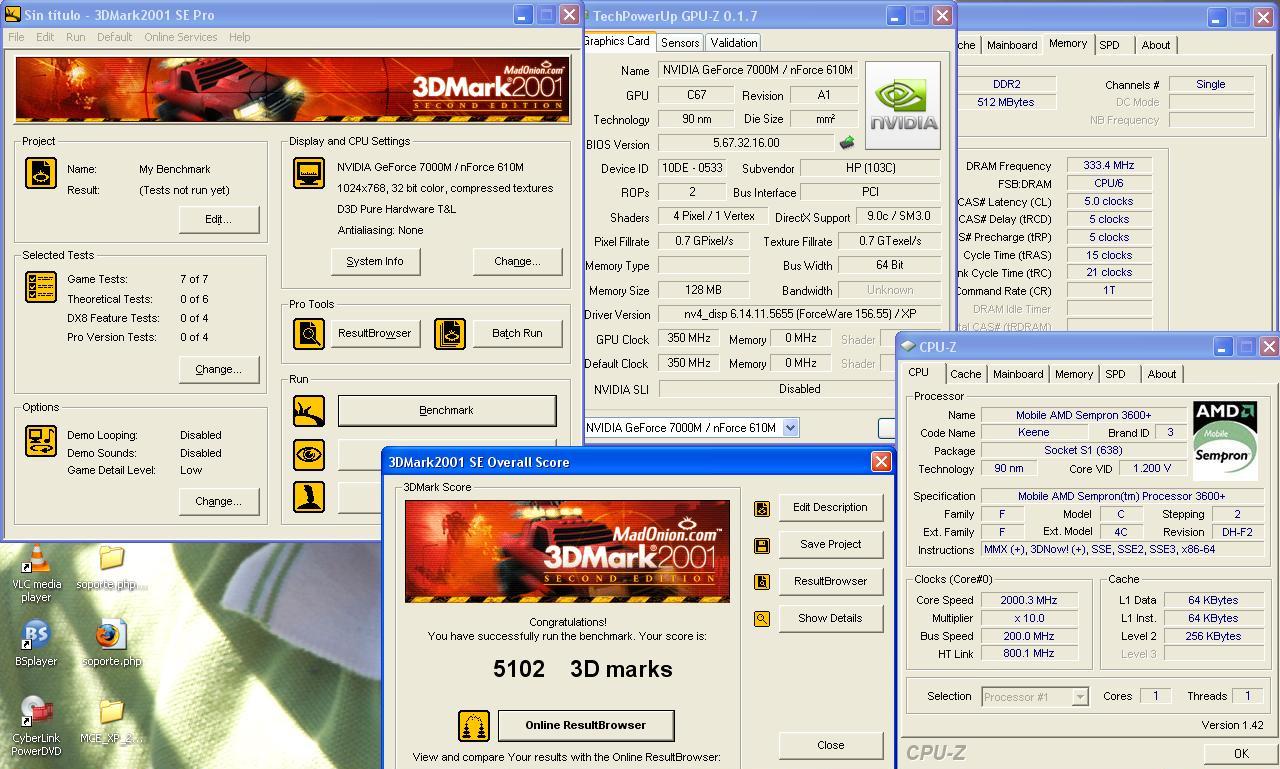The width and height of the screenshot is (1280, 769).
Task: Switch to Mainboard tab in front CPU-Z
Action: [1018, 374]
